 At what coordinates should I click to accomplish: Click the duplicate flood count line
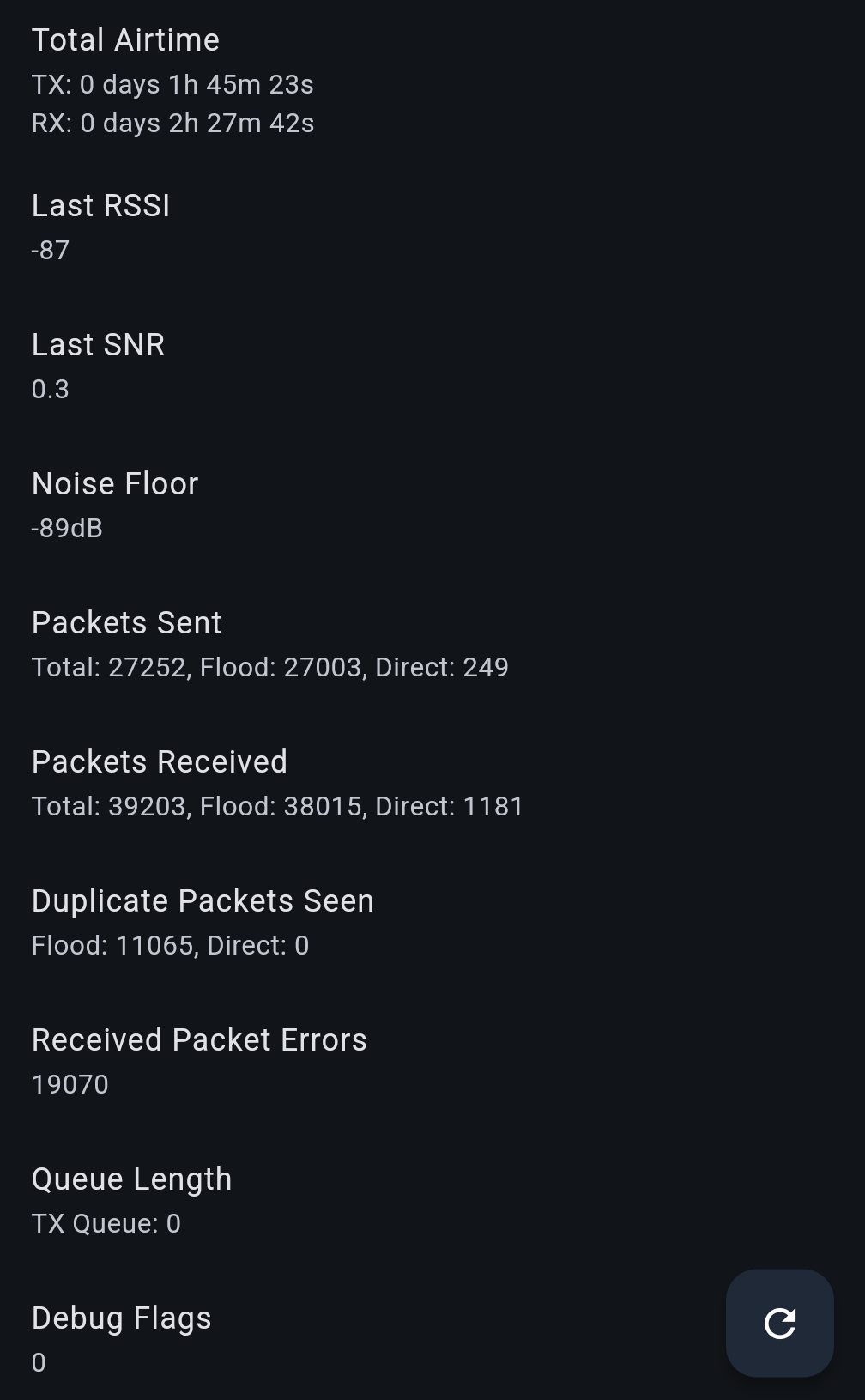170,946
